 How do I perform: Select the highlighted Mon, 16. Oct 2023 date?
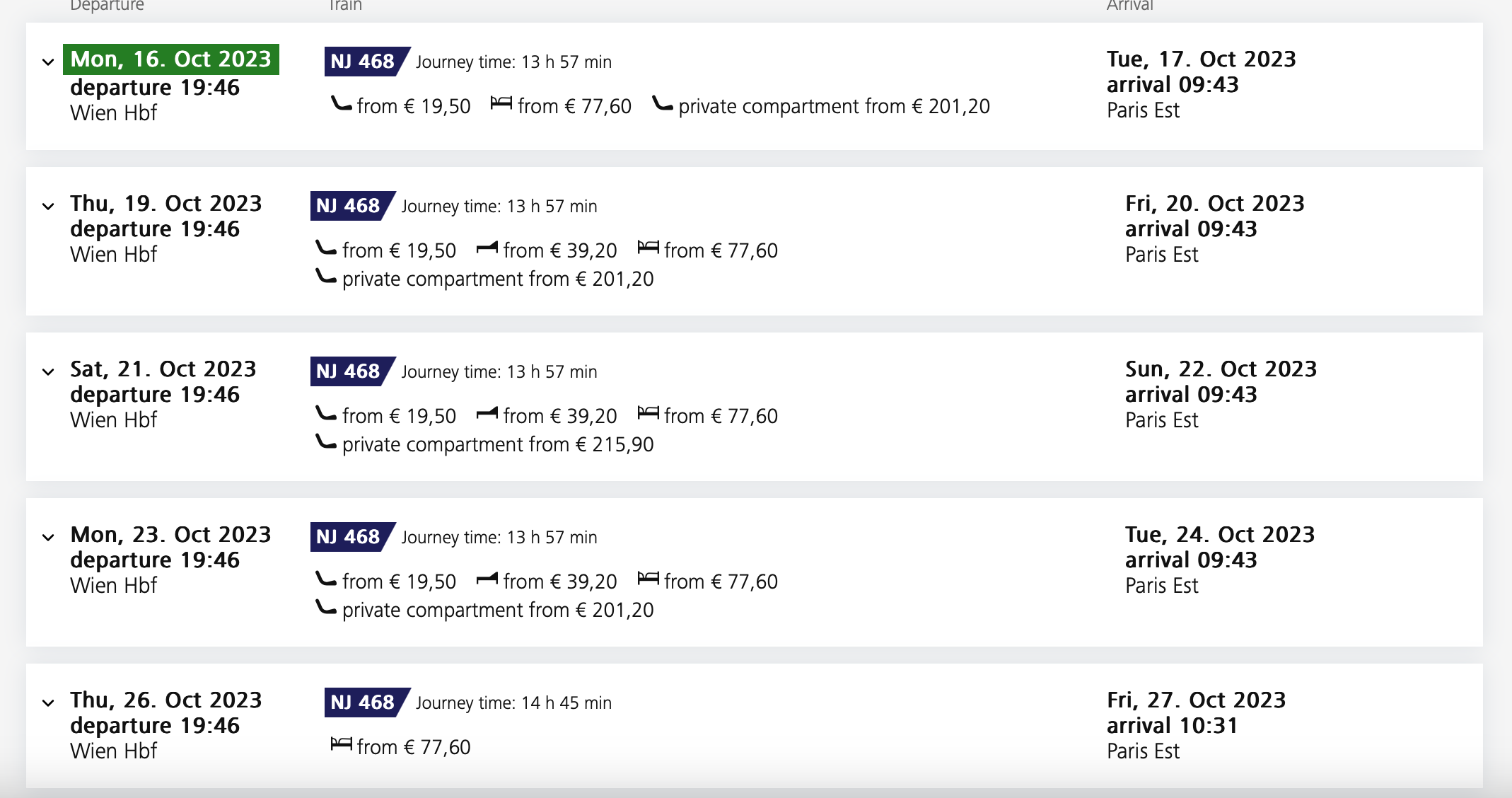pos(171,59)
